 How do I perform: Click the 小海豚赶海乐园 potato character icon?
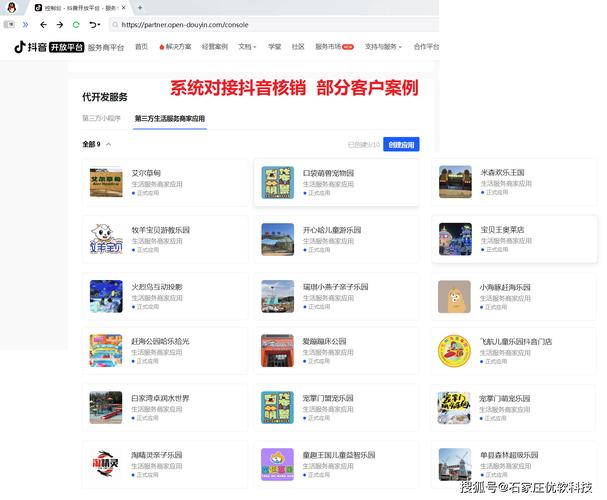[x=454, y=296]
